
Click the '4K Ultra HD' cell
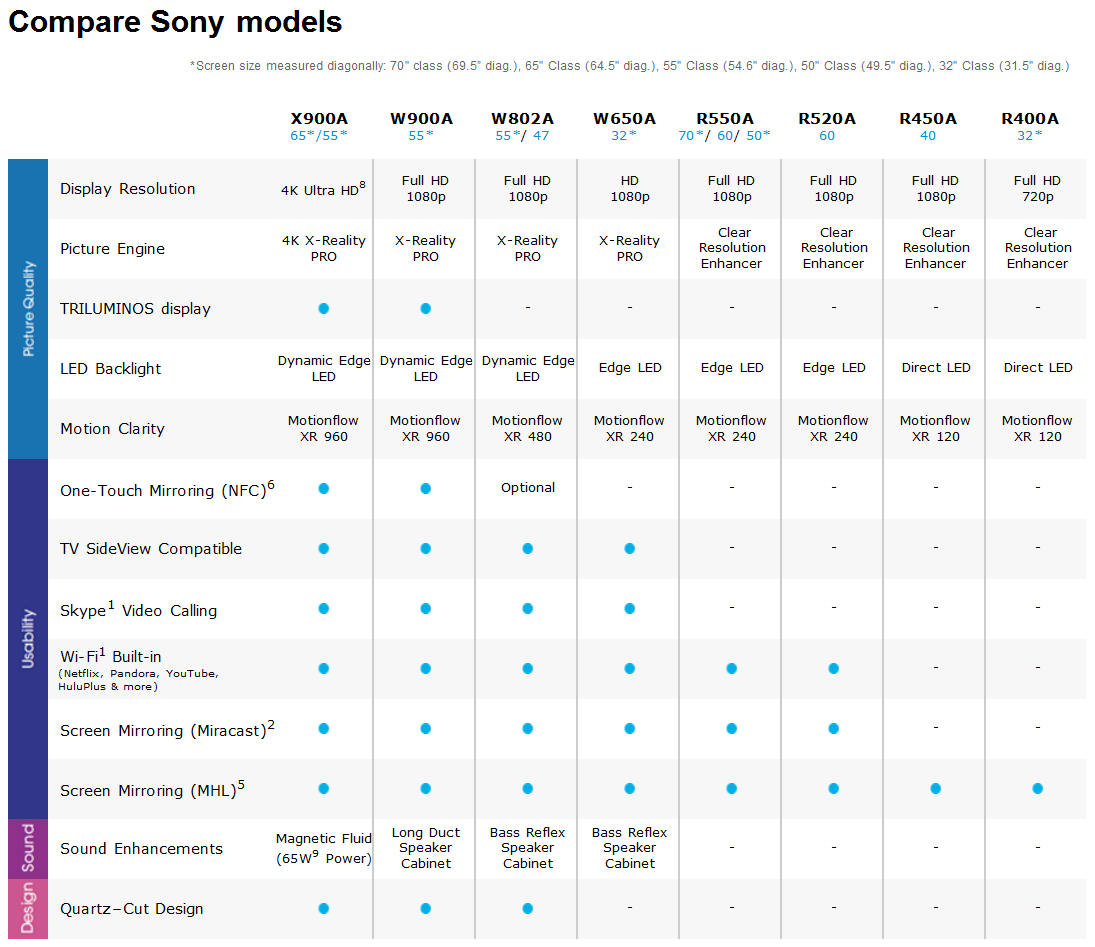[x=323, y=189]
